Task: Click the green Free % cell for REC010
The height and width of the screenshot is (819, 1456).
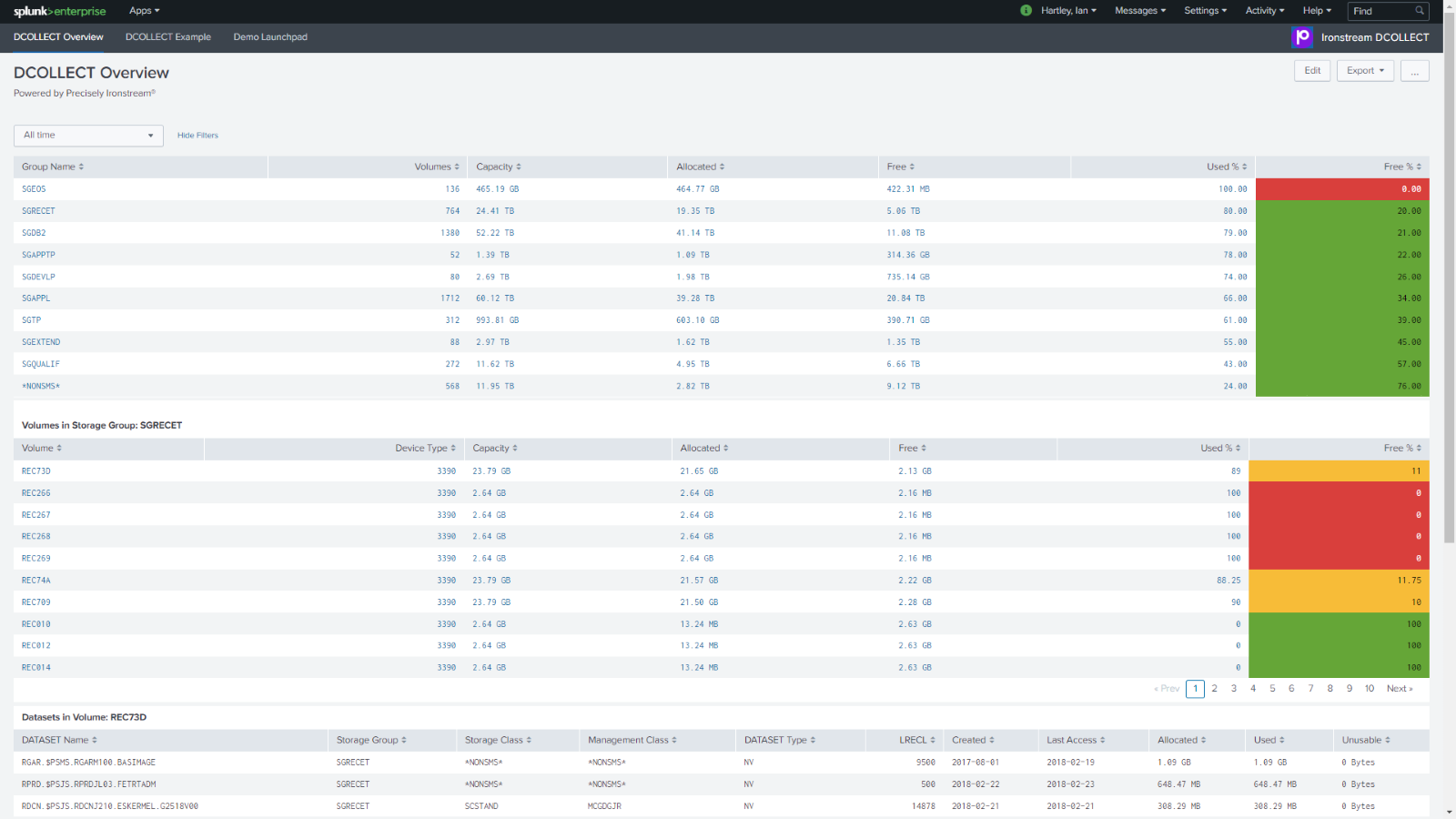Action: (1339, 624)
